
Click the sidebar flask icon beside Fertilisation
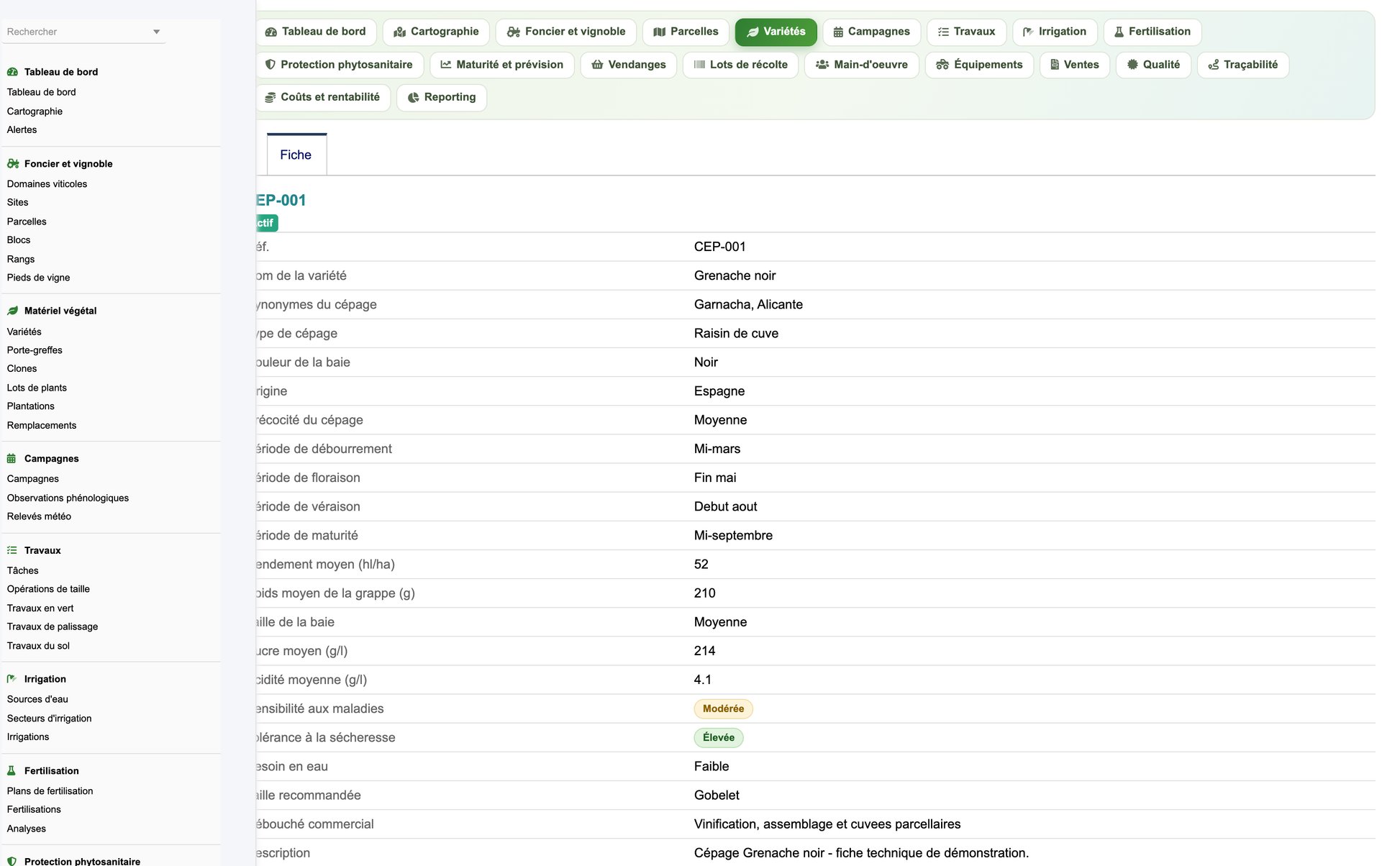[12, 770]
